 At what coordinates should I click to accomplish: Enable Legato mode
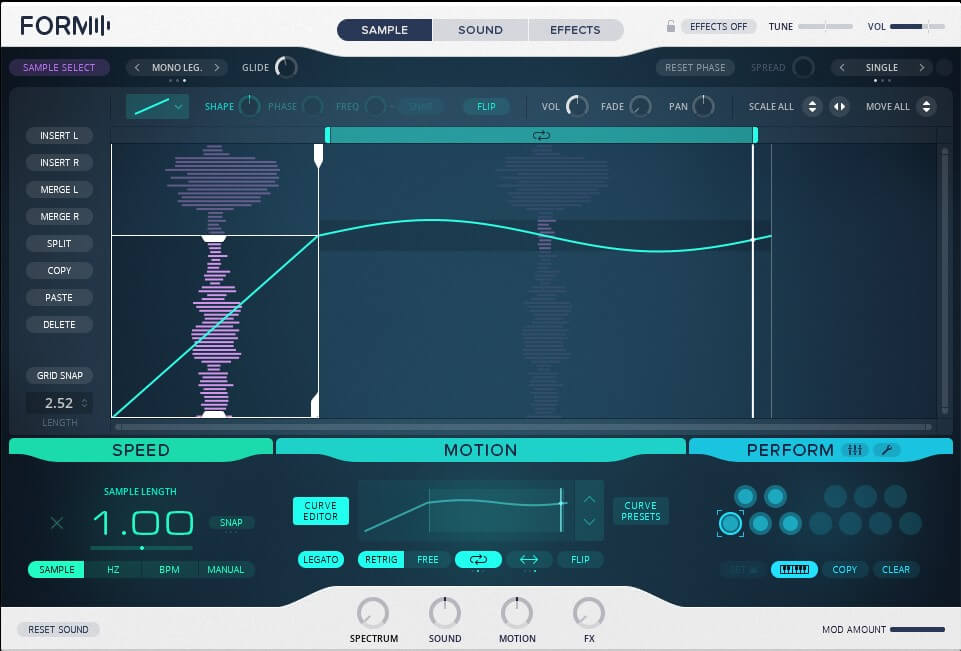320,560
